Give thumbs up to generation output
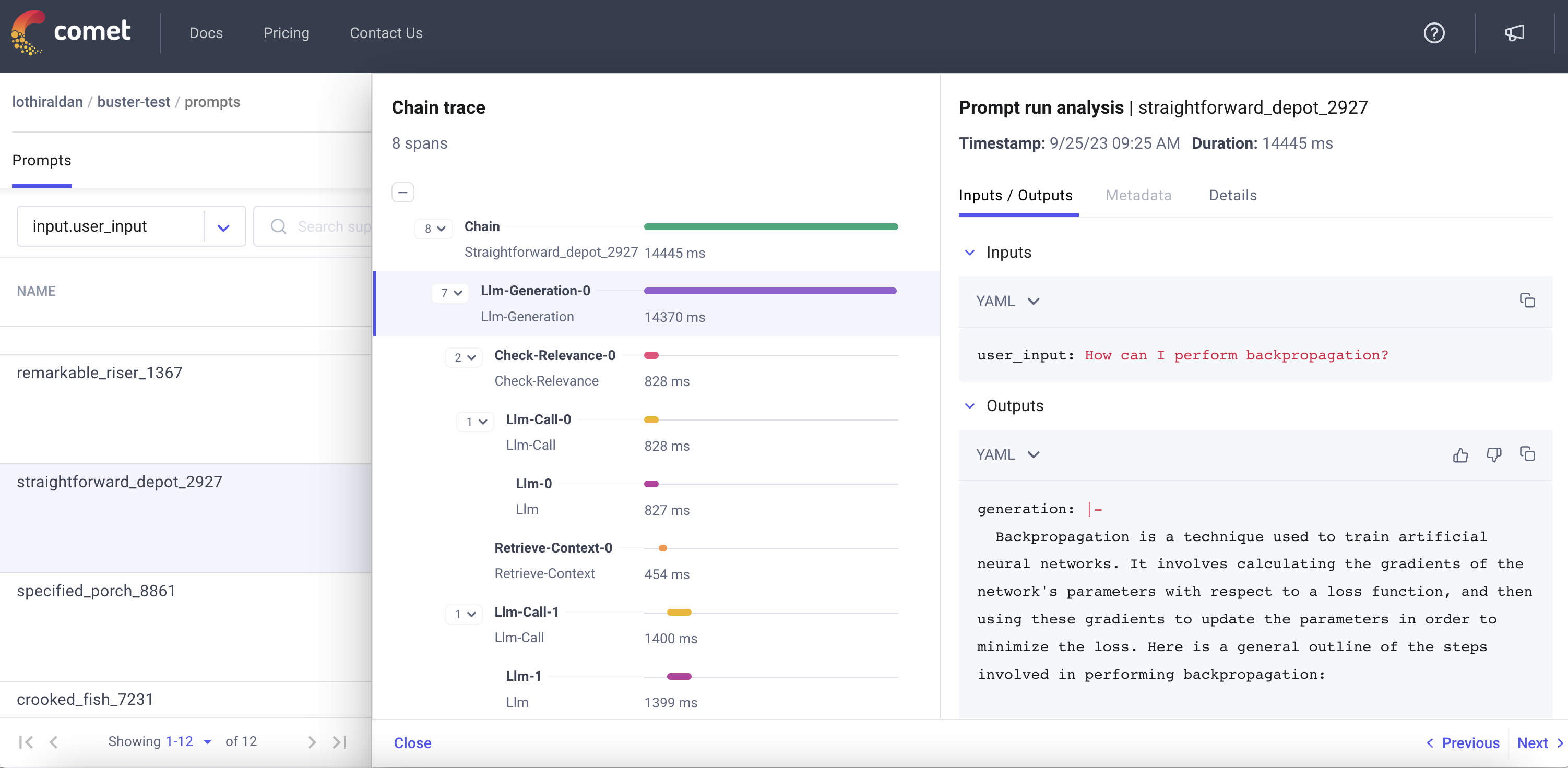This screenshot has height=768, width=1568. coord(1460,454)
